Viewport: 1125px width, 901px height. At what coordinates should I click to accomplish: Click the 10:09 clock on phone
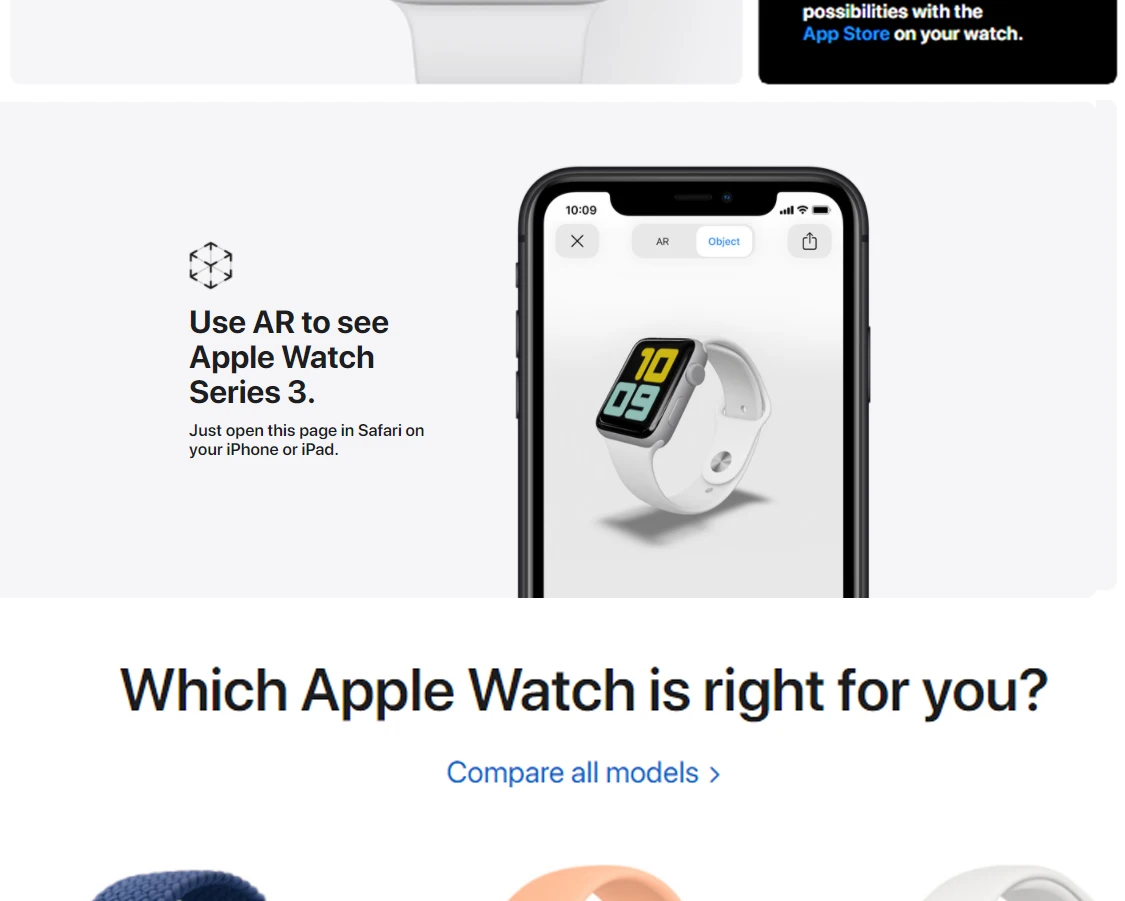point(580,210)
